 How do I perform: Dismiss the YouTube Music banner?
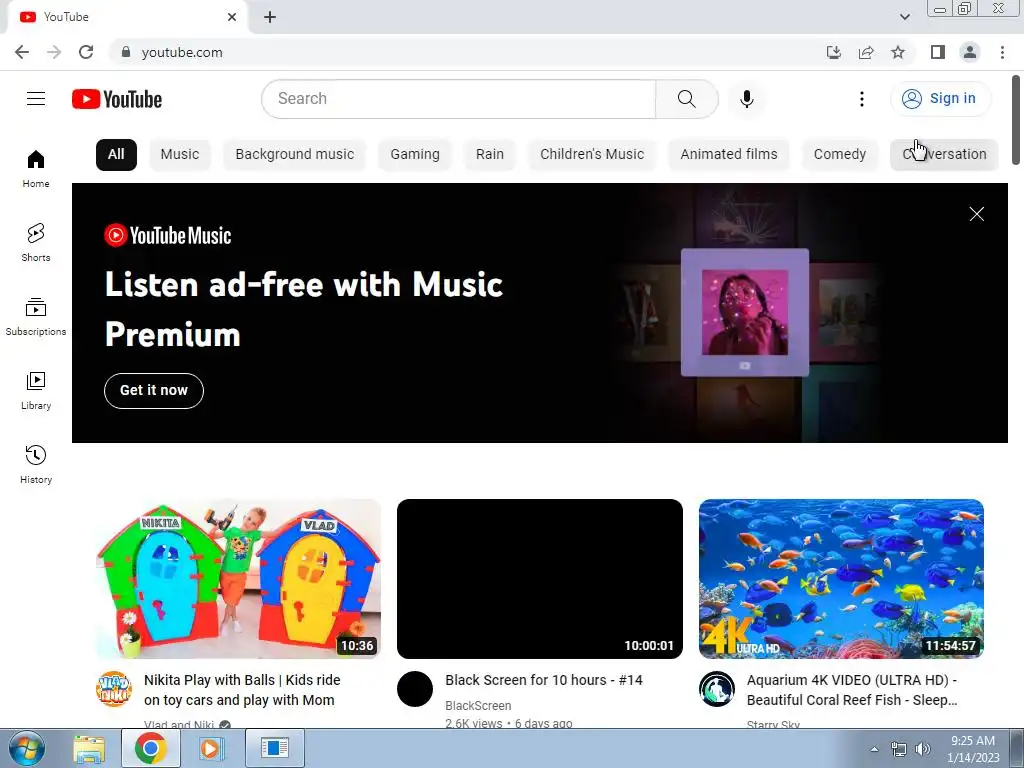976,214
